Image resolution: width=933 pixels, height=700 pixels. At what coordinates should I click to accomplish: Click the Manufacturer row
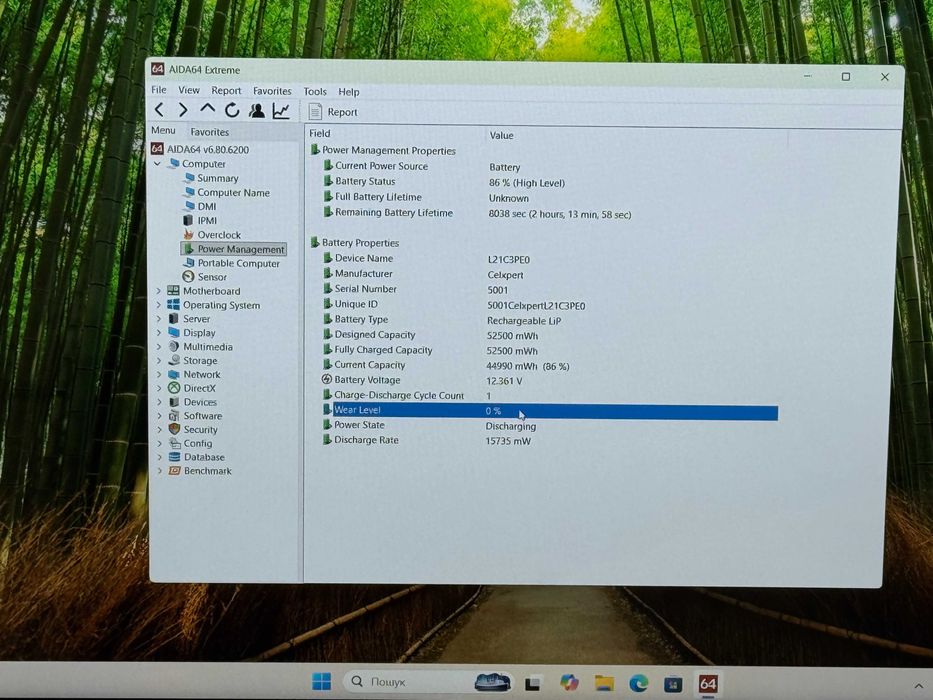click(x=423, y=274)
